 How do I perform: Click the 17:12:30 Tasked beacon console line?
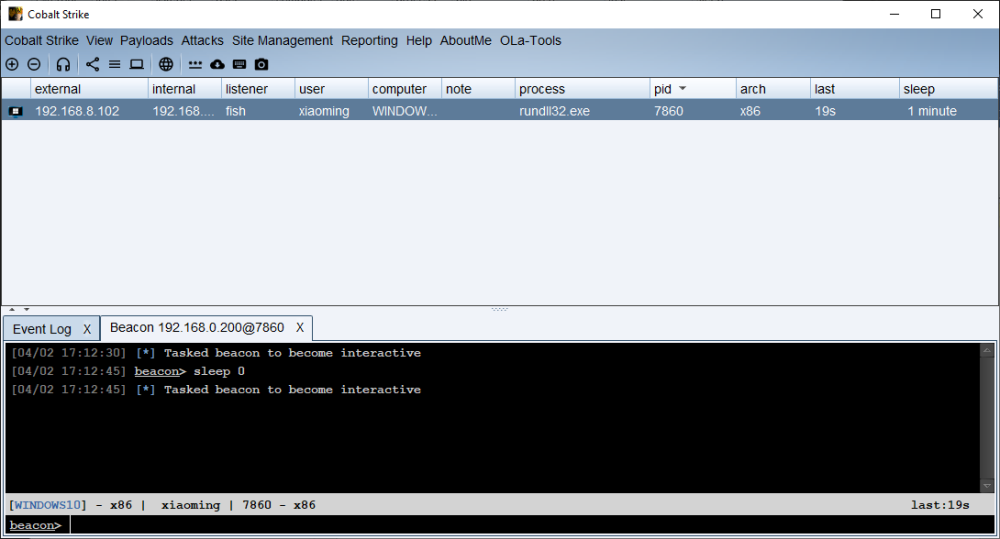point(216,353)
